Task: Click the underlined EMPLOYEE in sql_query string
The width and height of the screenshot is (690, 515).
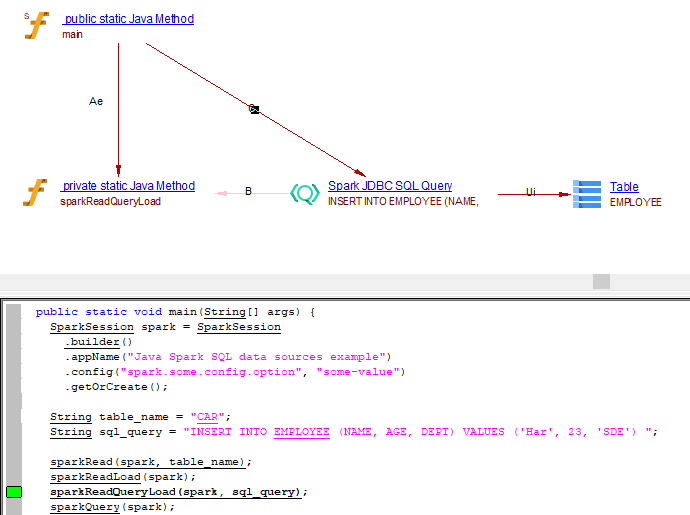Action: (x=301, y=432)
